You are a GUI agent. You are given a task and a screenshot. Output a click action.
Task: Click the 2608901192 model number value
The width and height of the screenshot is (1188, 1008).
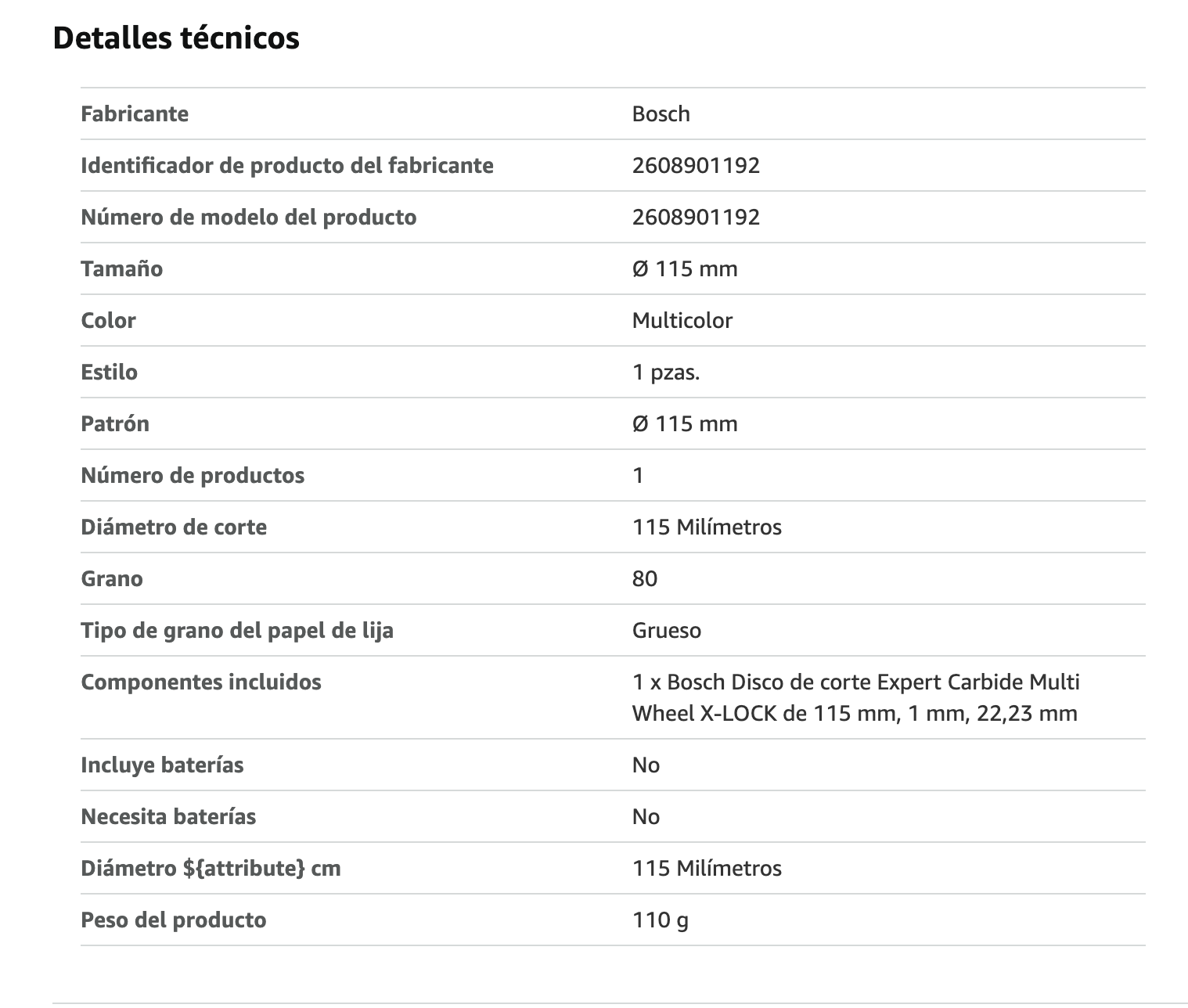point(696,217)
